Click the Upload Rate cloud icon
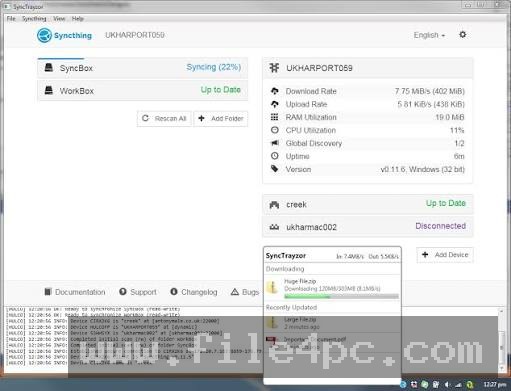The height and width of the screenshot is (391, 511). 274,104
